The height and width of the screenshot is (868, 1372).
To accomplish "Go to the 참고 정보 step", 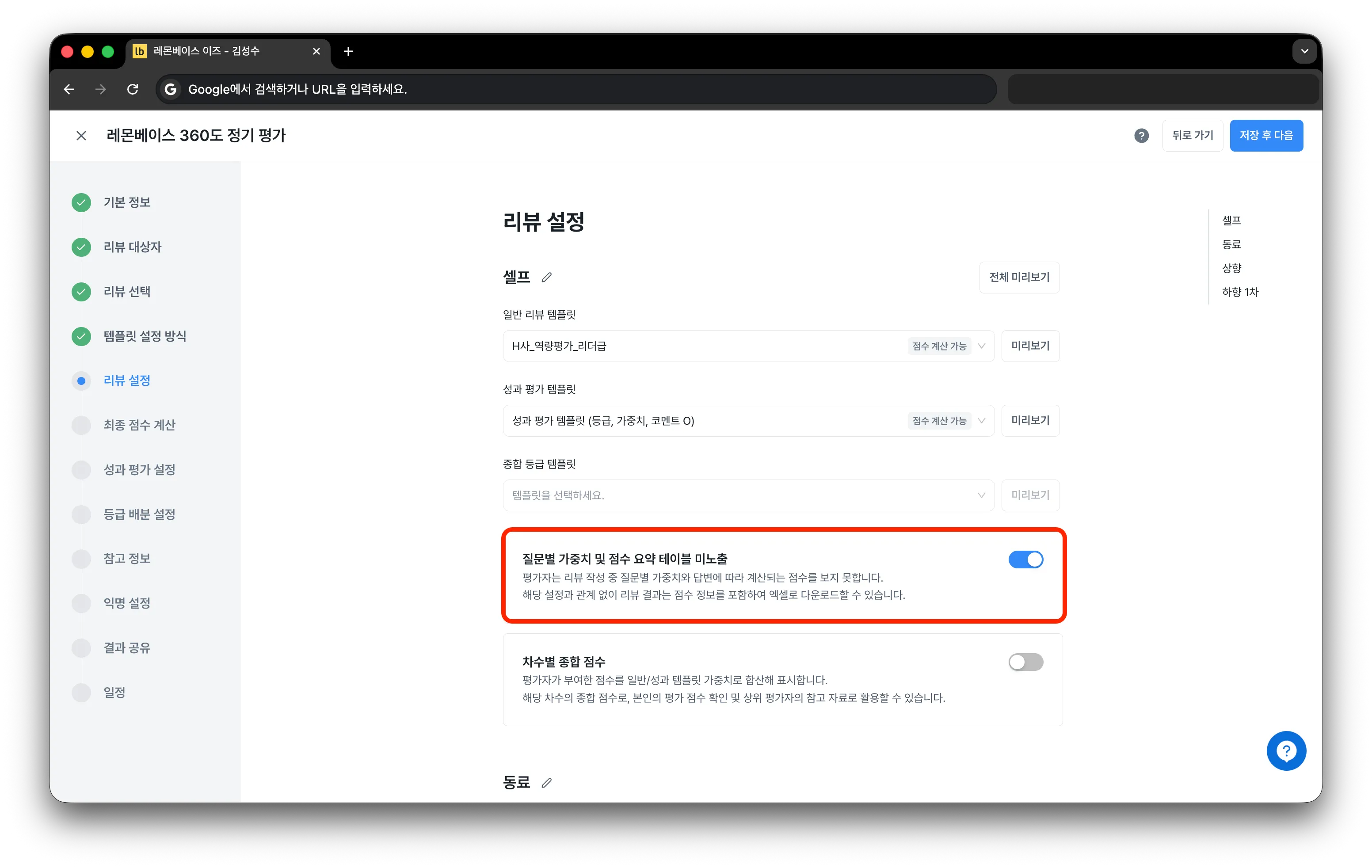I will point(126,558).
